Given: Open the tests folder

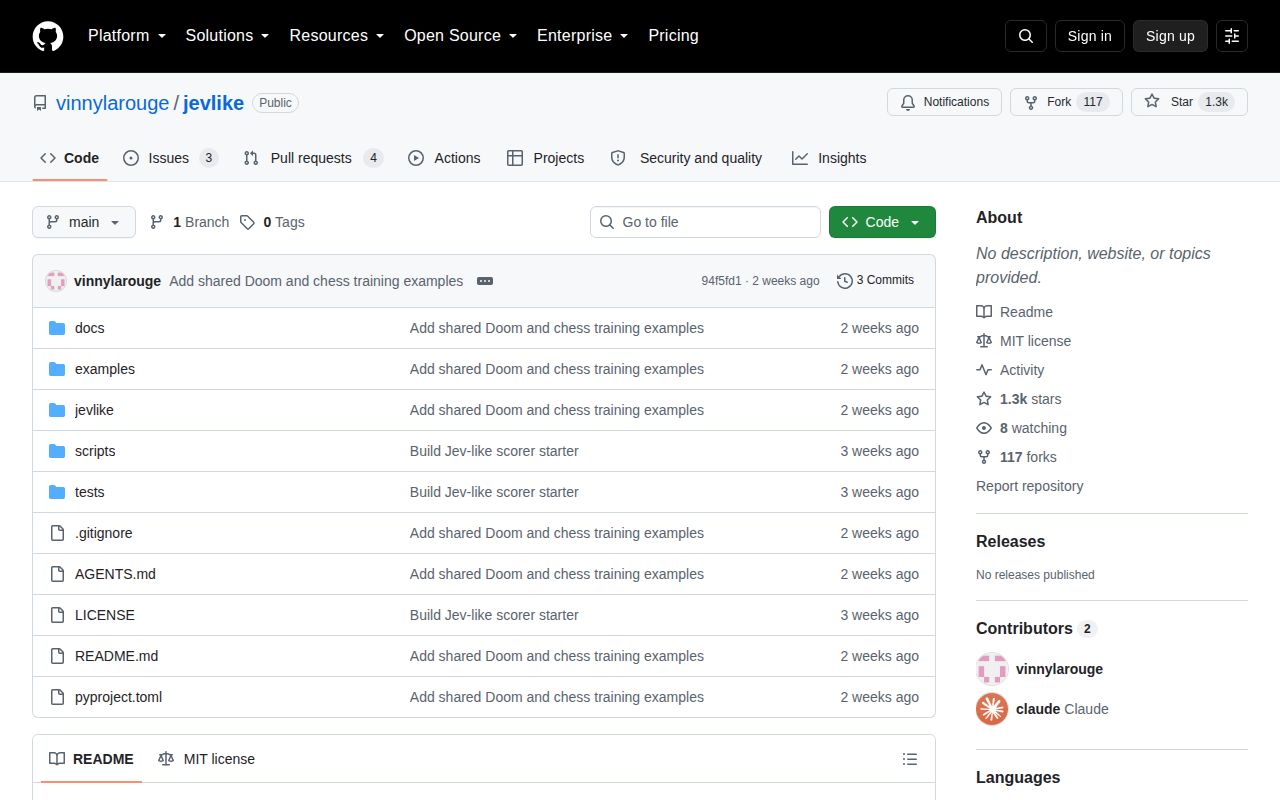Looking at the screenshot, I should pyautogui.click(x=89, y=492).
